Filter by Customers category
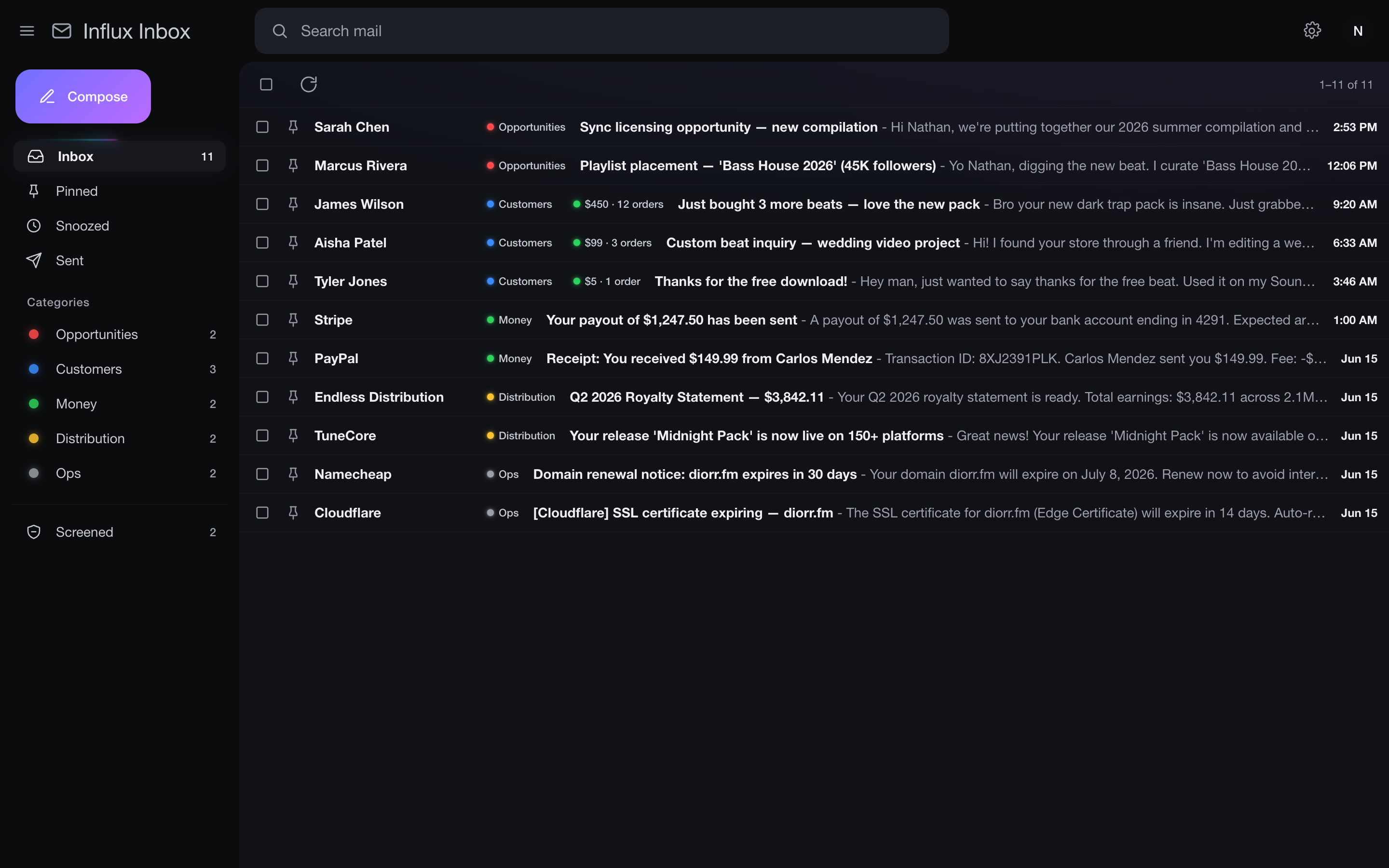The image size is (1389, 868). (x=120, y=369)
